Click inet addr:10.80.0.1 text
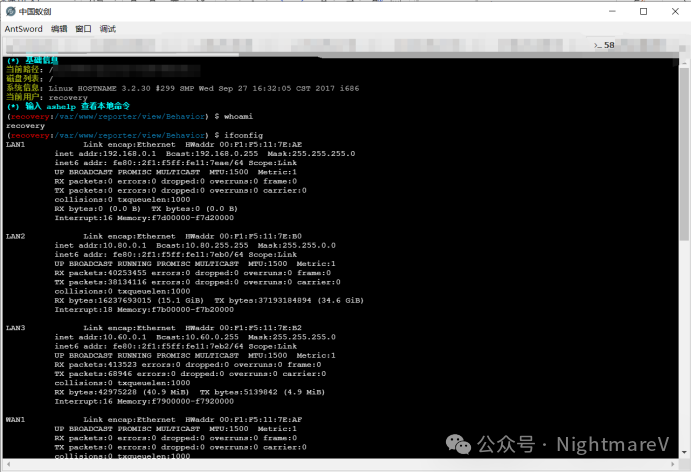 (100, 245)
